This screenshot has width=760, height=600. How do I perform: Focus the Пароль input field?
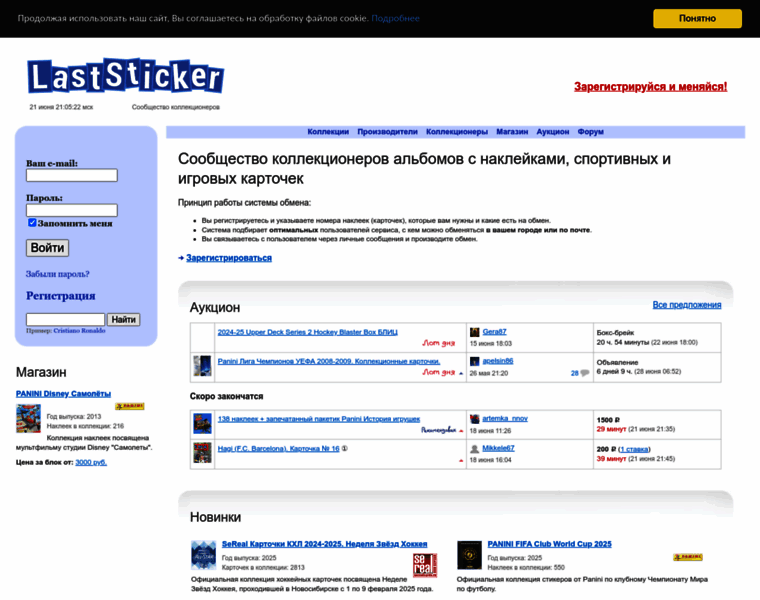click(x=72, y=210)
